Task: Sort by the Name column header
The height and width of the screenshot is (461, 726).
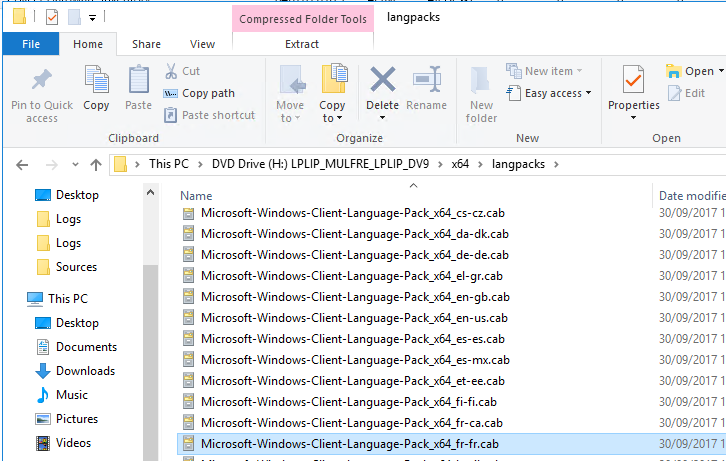Action: [196, 196]
